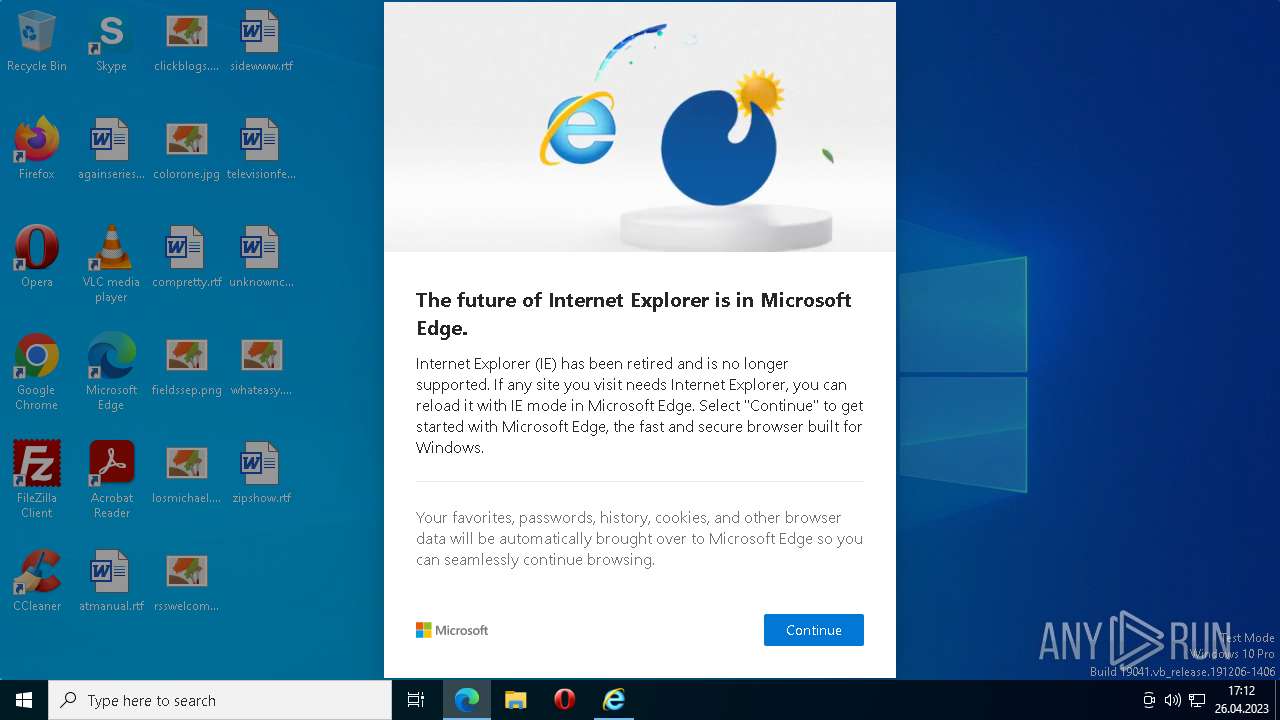Select the VLC media player shortcut
The image size is (1280, 720).
(111, 264)
